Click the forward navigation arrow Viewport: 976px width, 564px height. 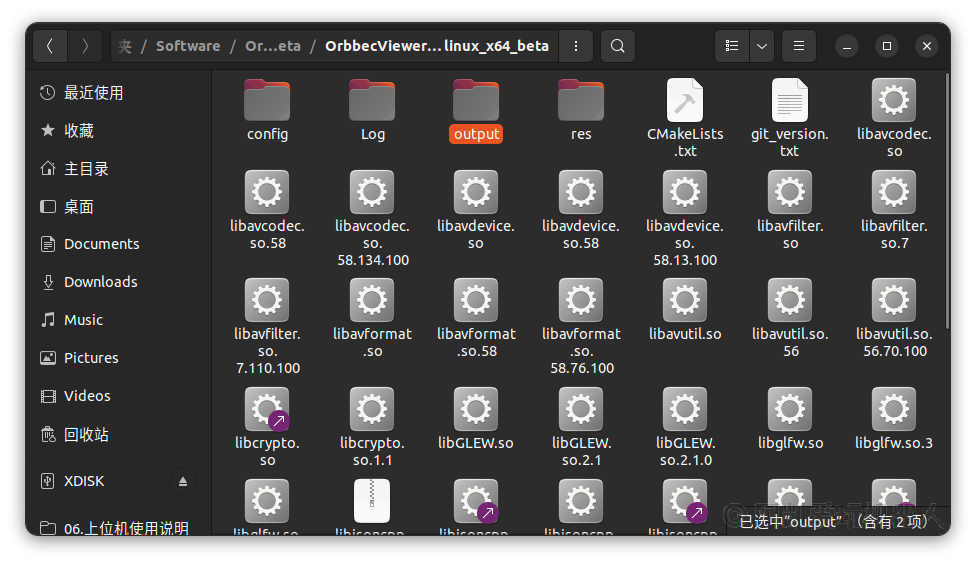click(86, 46)
